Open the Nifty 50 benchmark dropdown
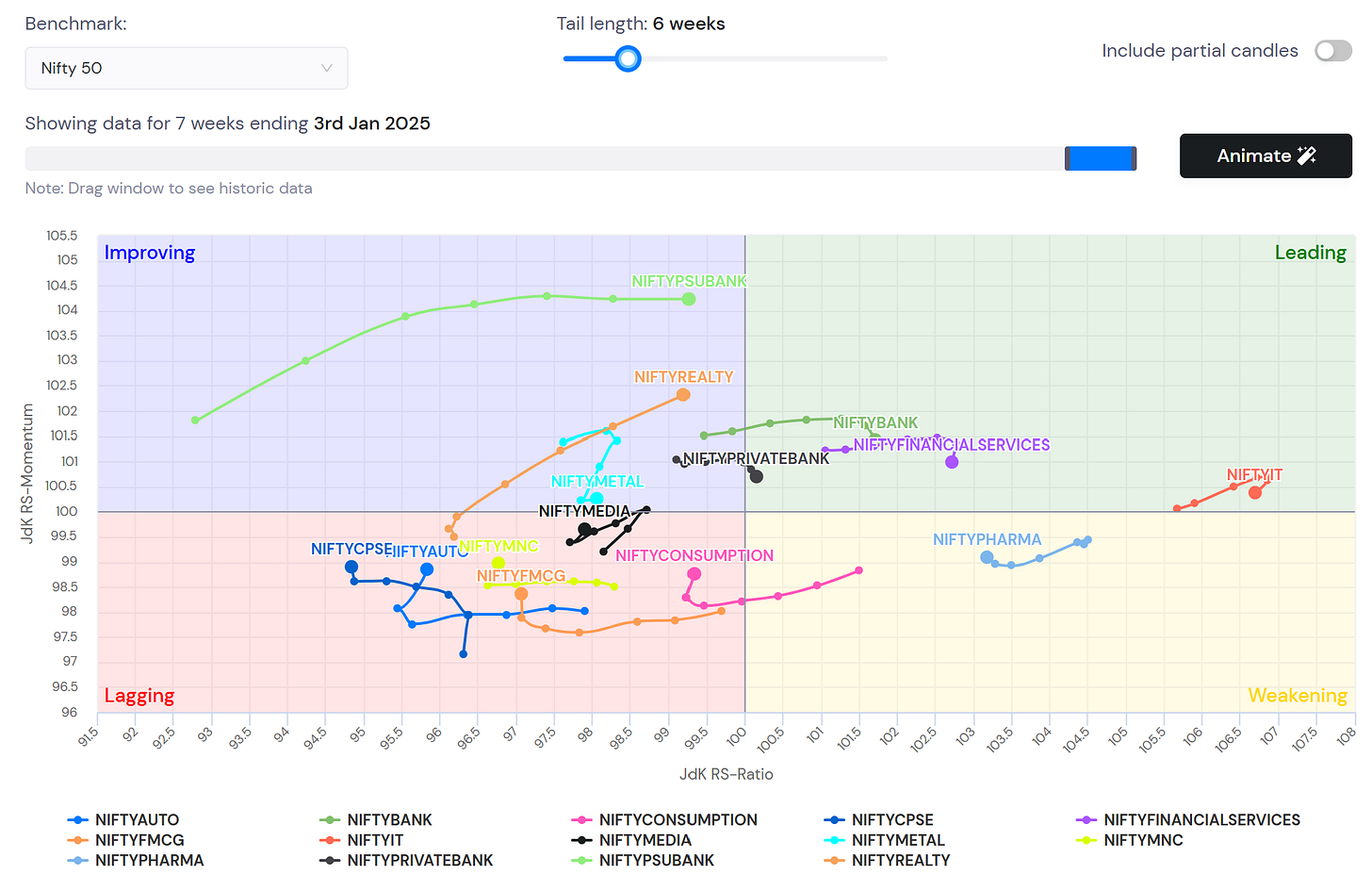This screenshot has width=1372, height=874. coord(187,68)
